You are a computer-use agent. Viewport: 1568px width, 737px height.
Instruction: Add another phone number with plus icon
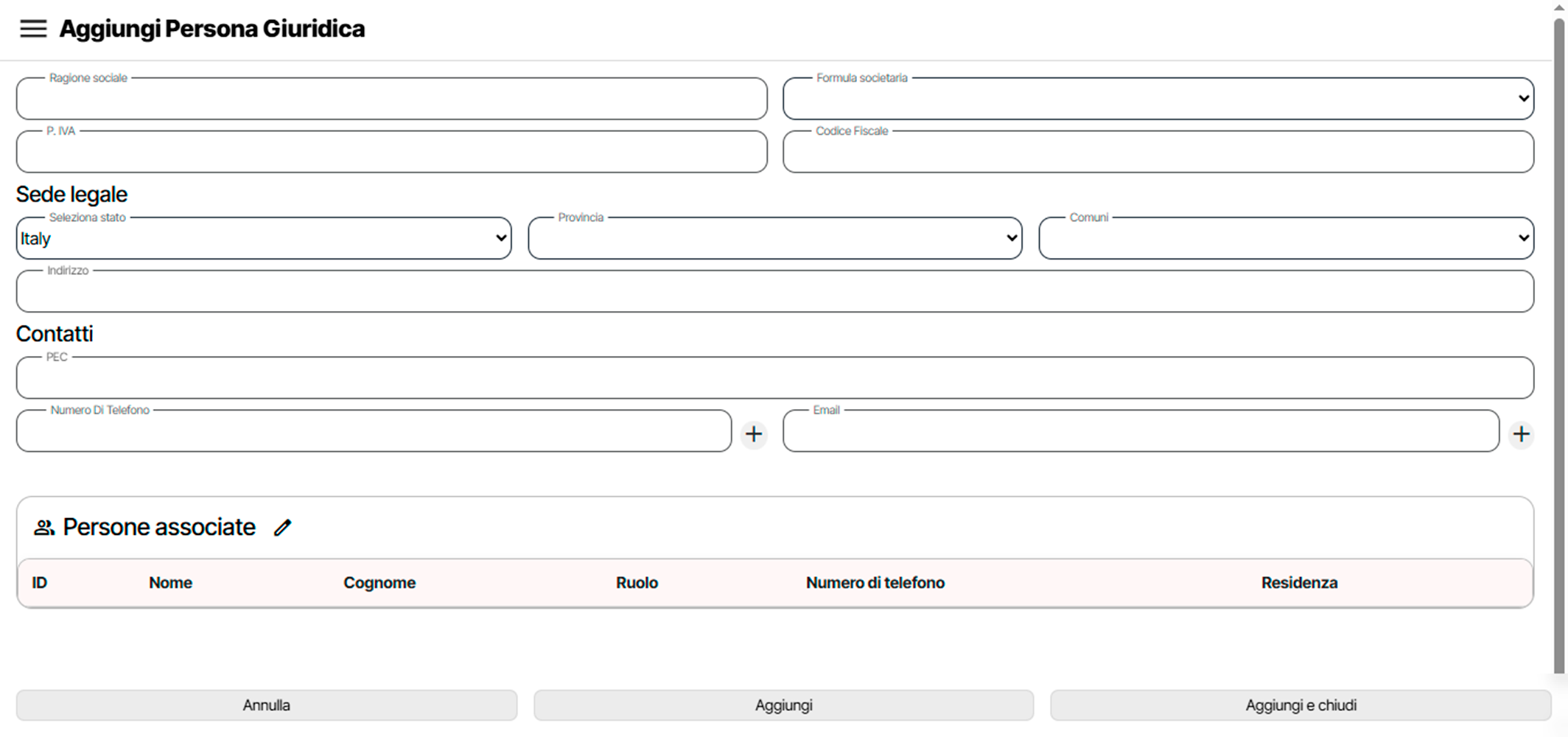pyautogui.click(x=753, y=434)
